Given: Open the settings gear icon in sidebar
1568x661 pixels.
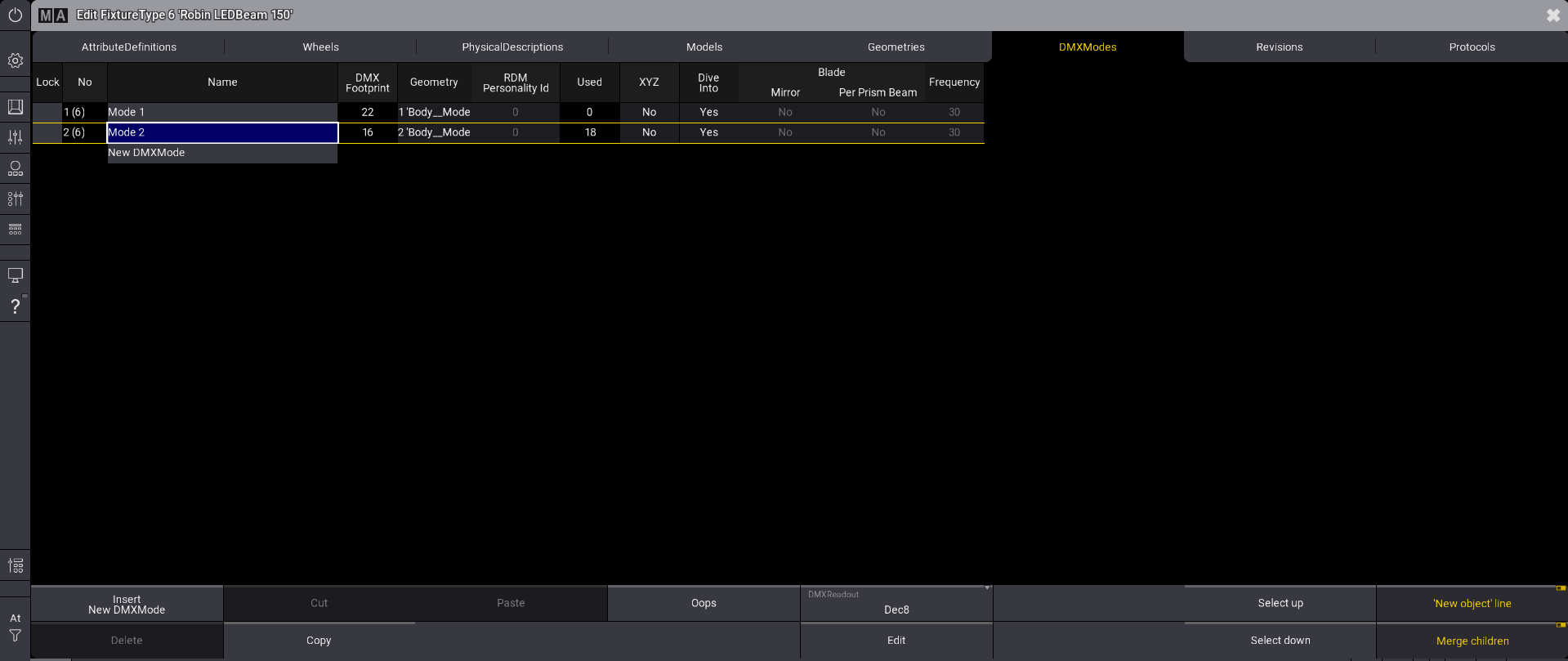Looking at the screenshot, I should tap(15, 60).
